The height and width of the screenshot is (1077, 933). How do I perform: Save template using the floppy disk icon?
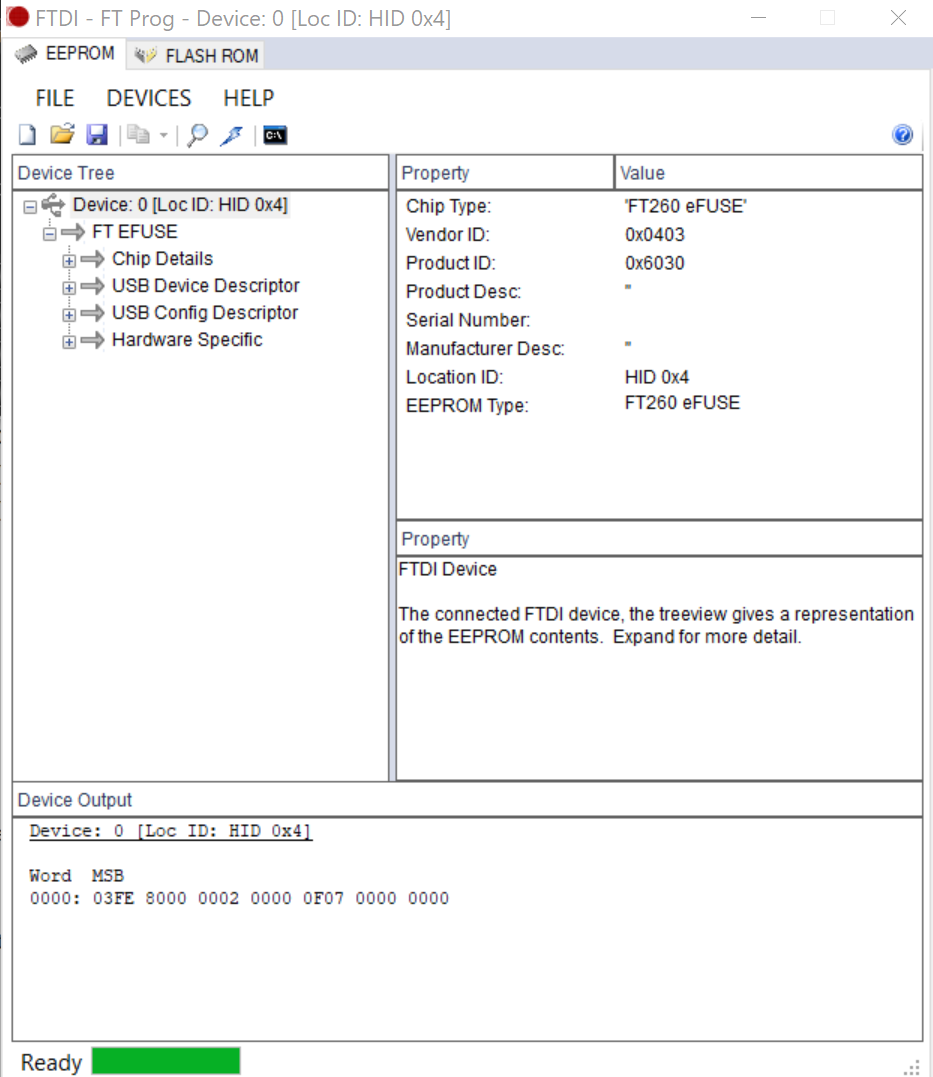pyautogui.click(x=96, y=135)
